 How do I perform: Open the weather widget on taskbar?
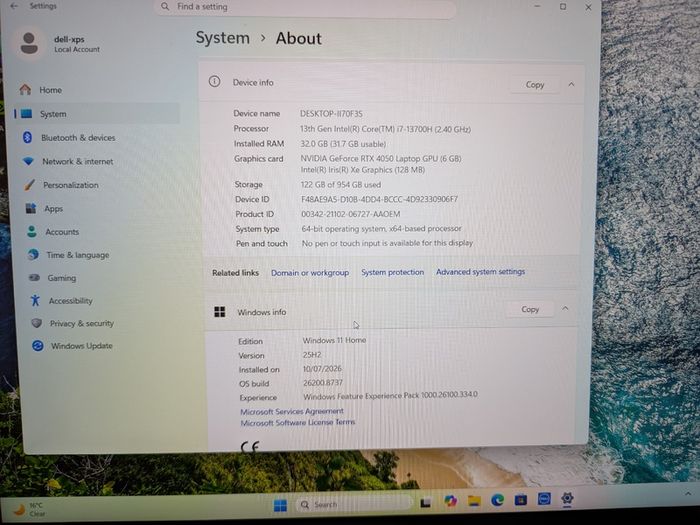click(29, 509)
